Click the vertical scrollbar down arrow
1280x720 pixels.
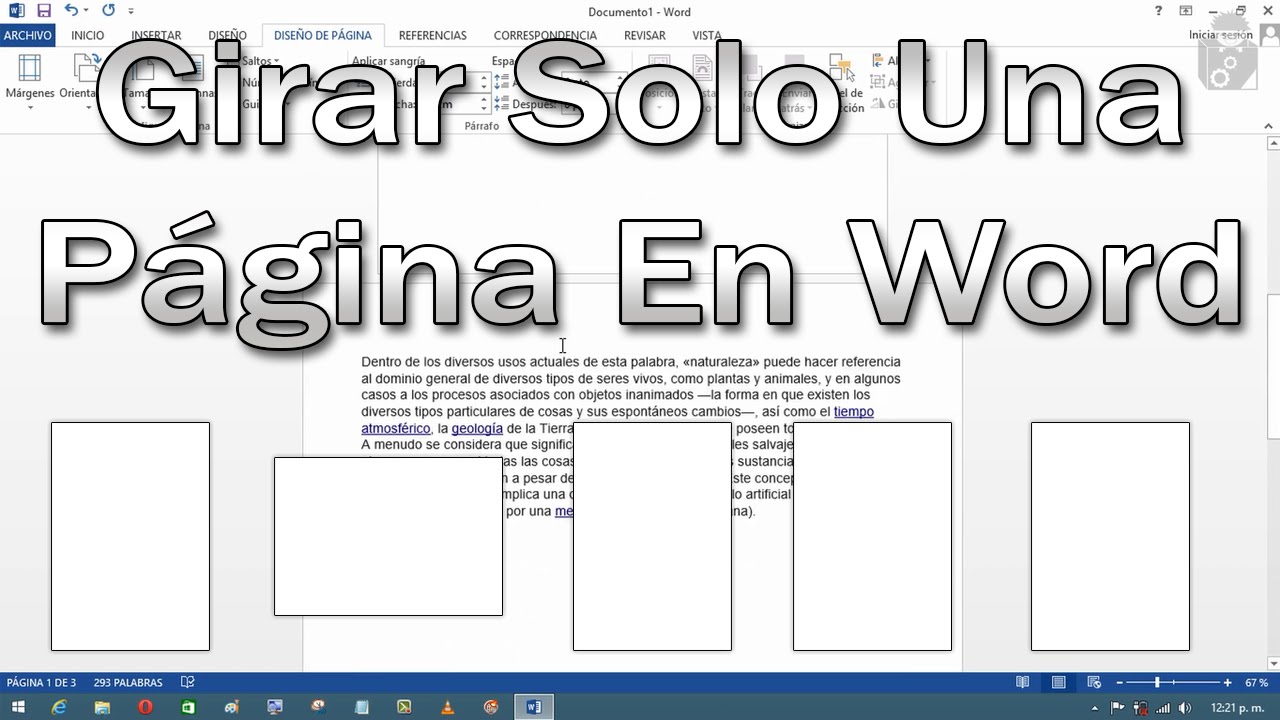point(1273,663)
